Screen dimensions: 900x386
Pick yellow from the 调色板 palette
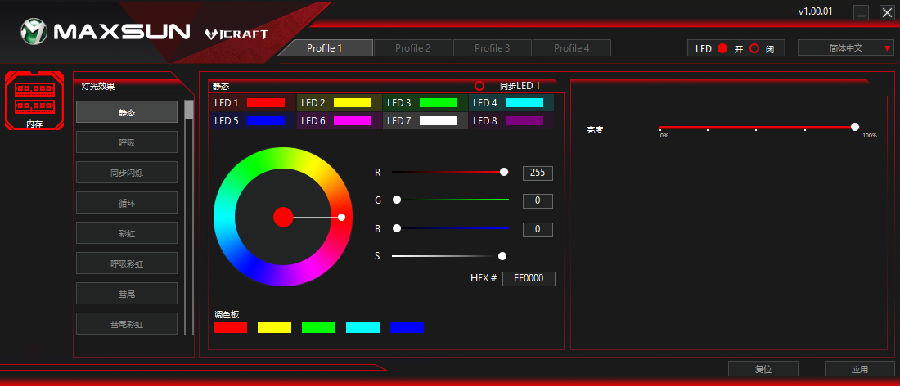pyautogui.click(x=274, y=327)
